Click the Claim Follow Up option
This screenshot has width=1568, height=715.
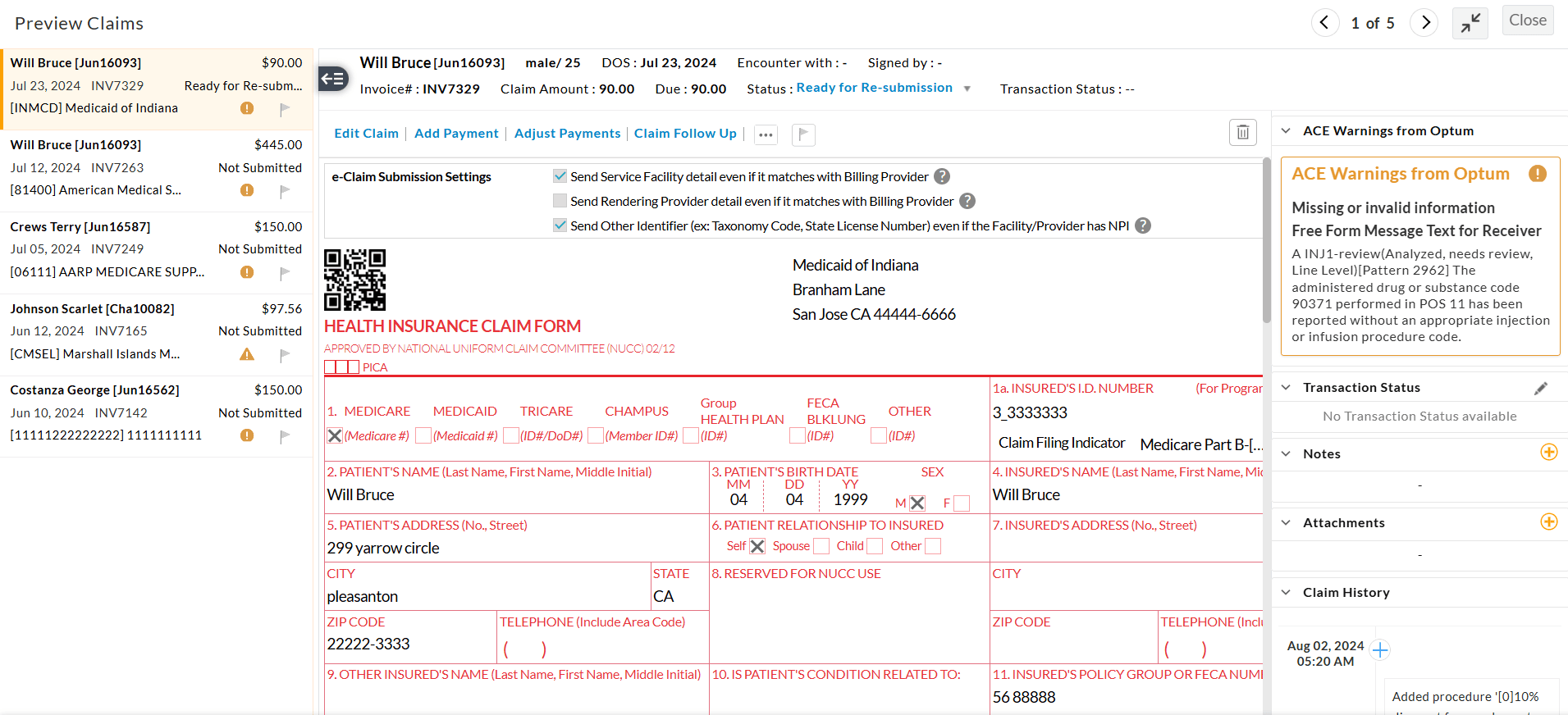[685, 134]
